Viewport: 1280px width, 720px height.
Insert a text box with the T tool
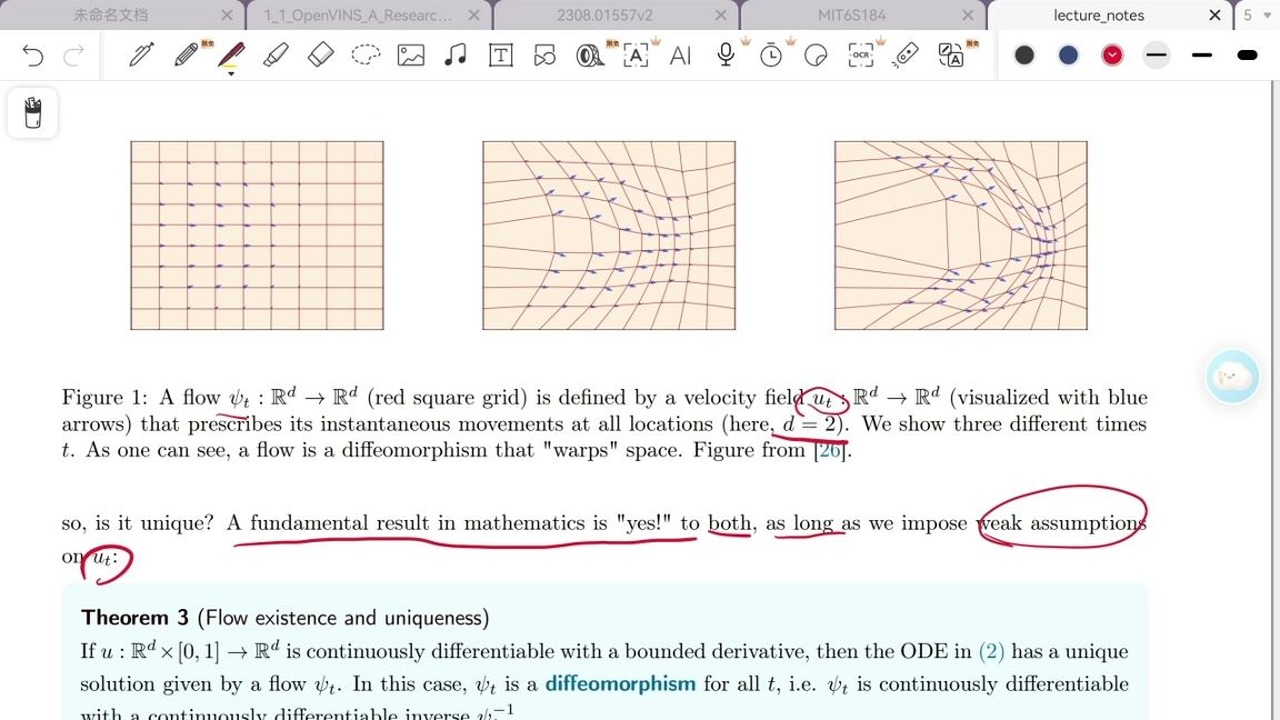coord(500,56)
